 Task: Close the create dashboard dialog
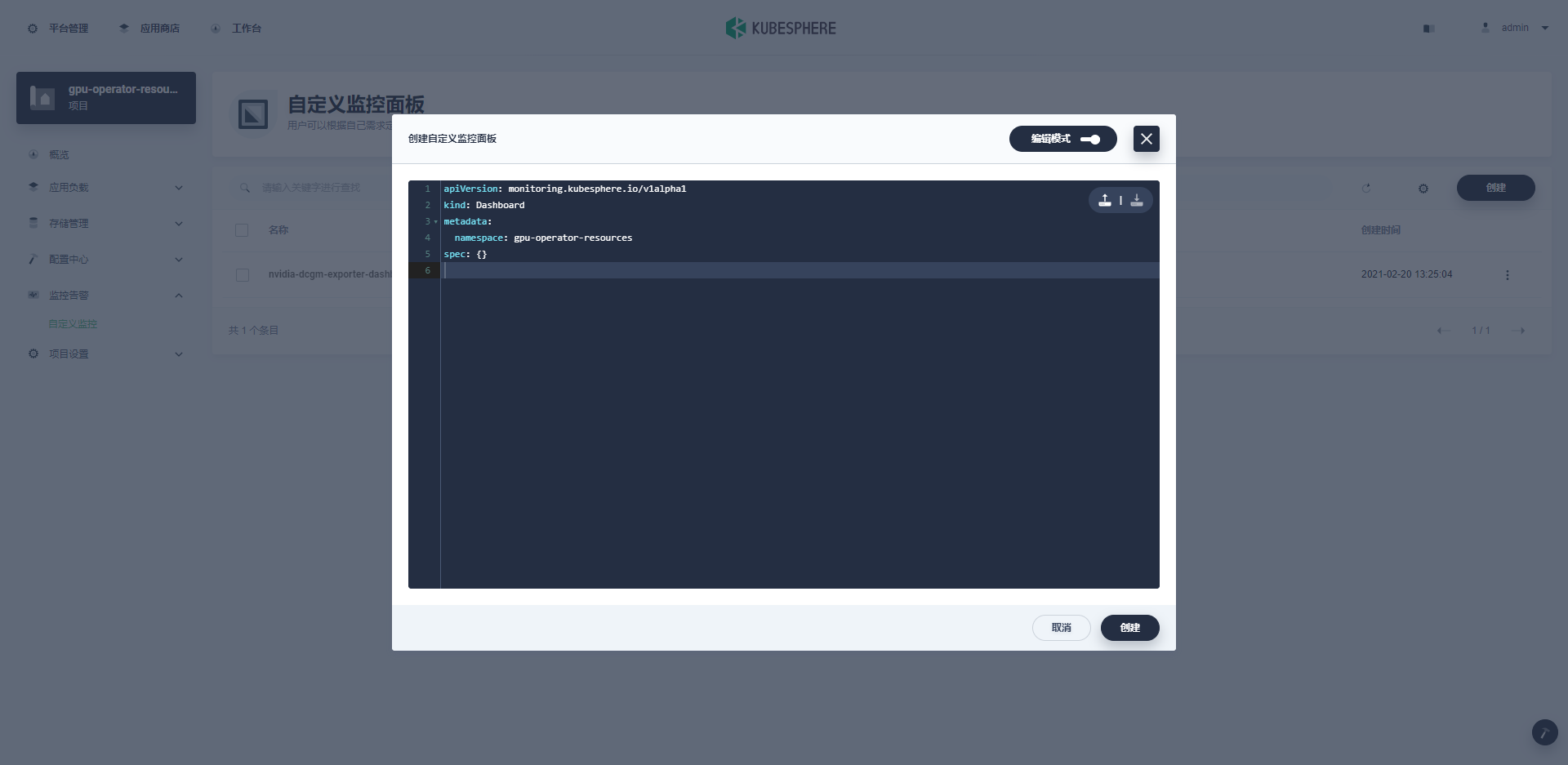[1147, 139]
